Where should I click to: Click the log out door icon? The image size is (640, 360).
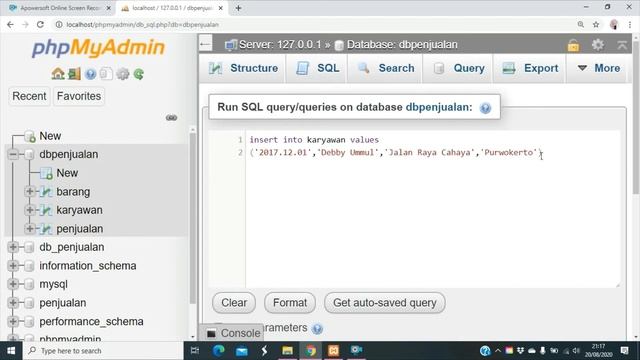coord(74,74)
